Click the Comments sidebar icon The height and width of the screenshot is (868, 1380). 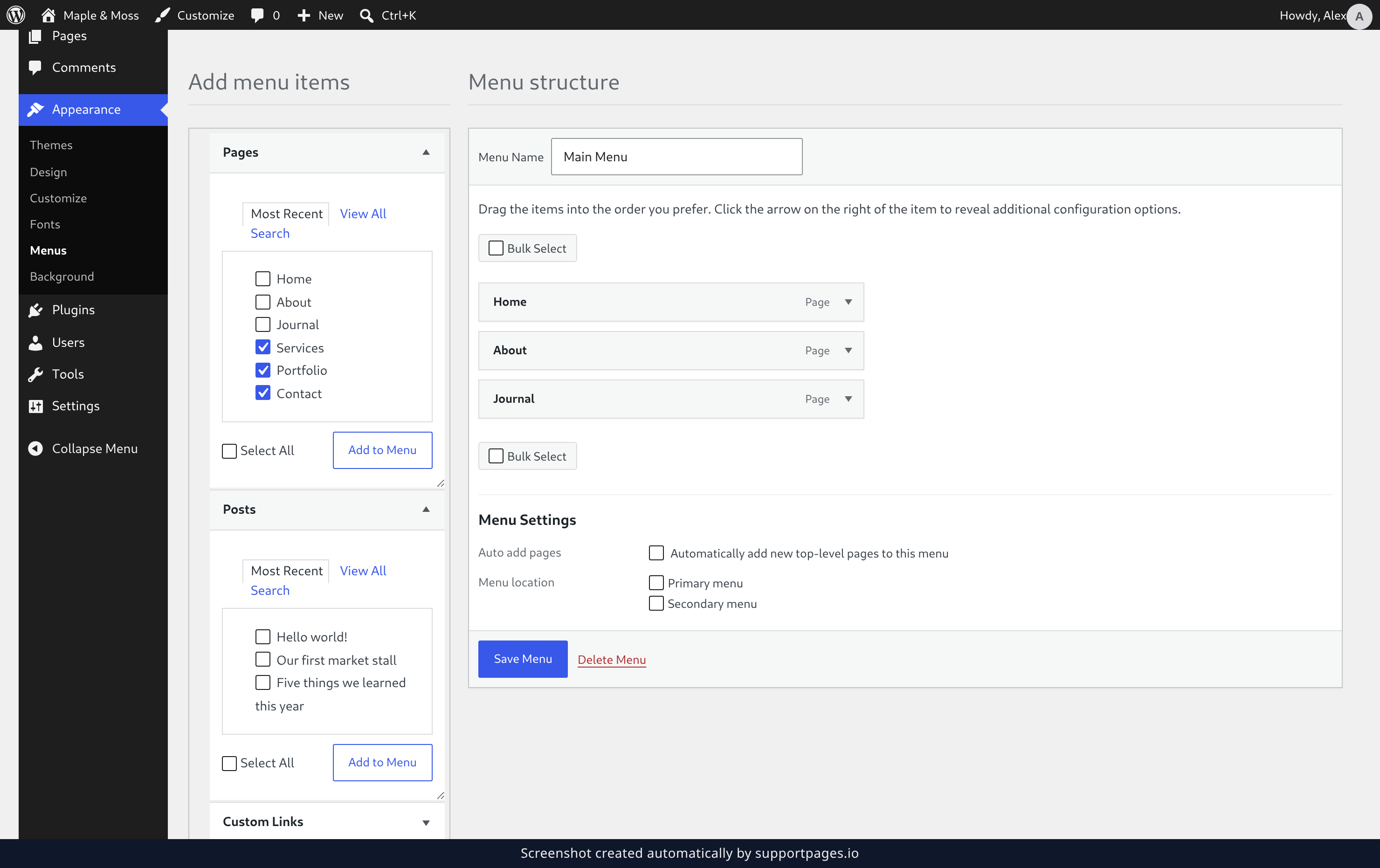tap(35, 68)
